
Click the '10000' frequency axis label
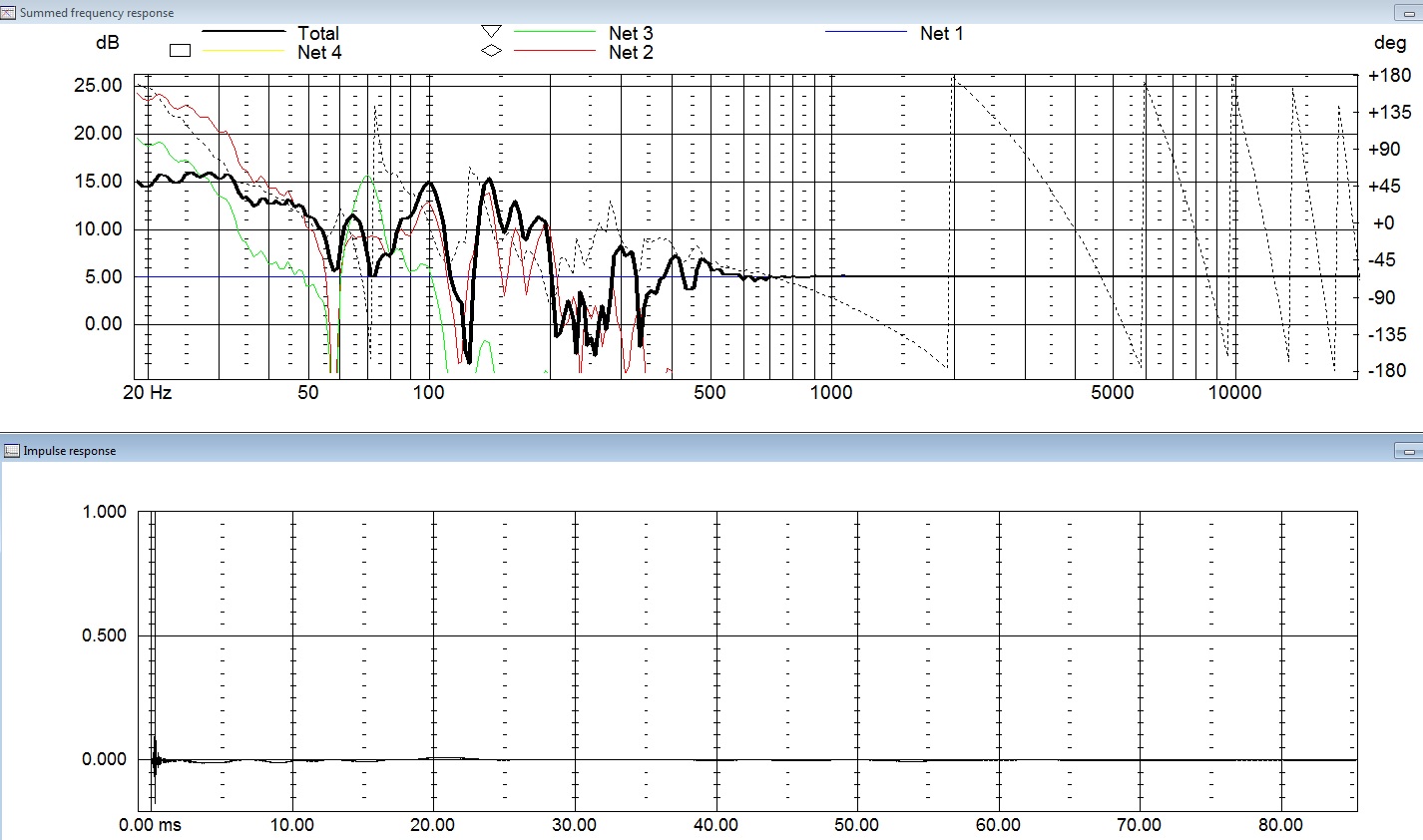[x=1235, y=393]
